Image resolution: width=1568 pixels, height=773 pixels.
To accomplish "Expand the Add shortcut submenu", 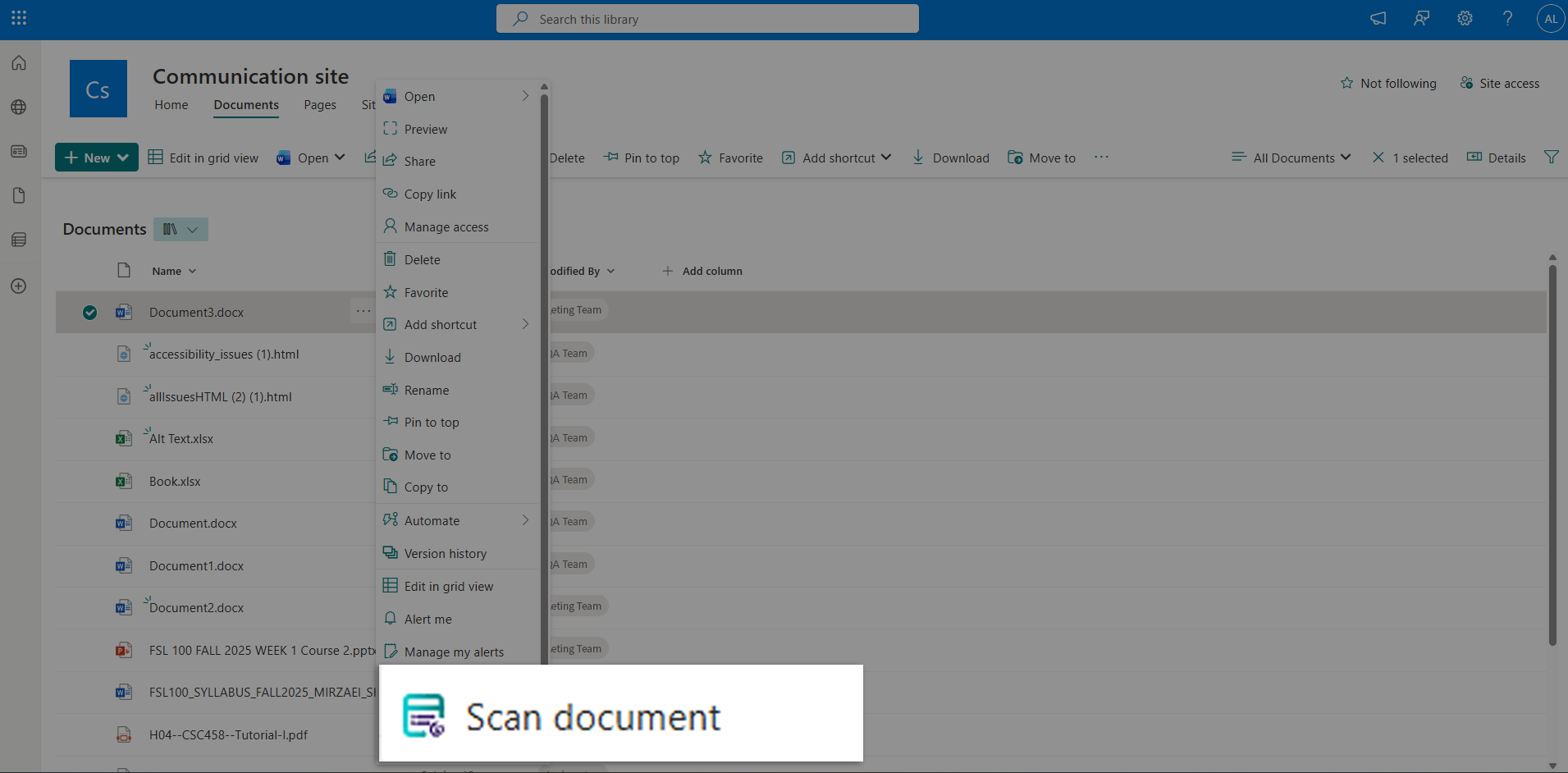I will pyautogui.click(x=457, y=324).
